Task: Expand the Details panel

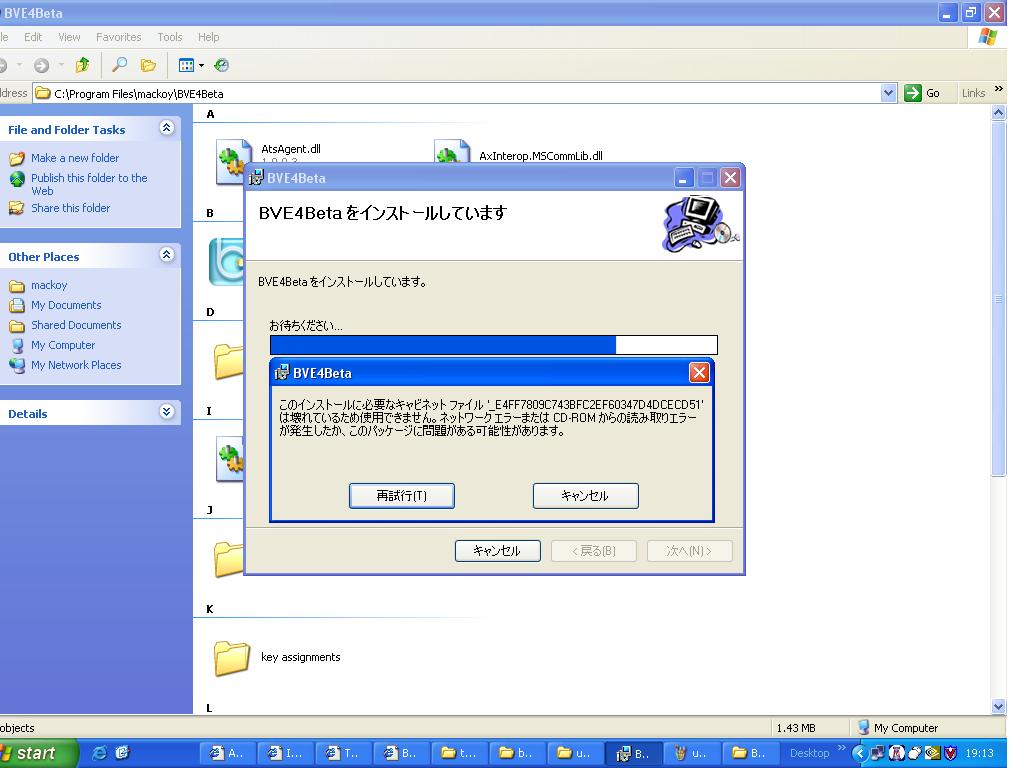Action: click(167, 411)
